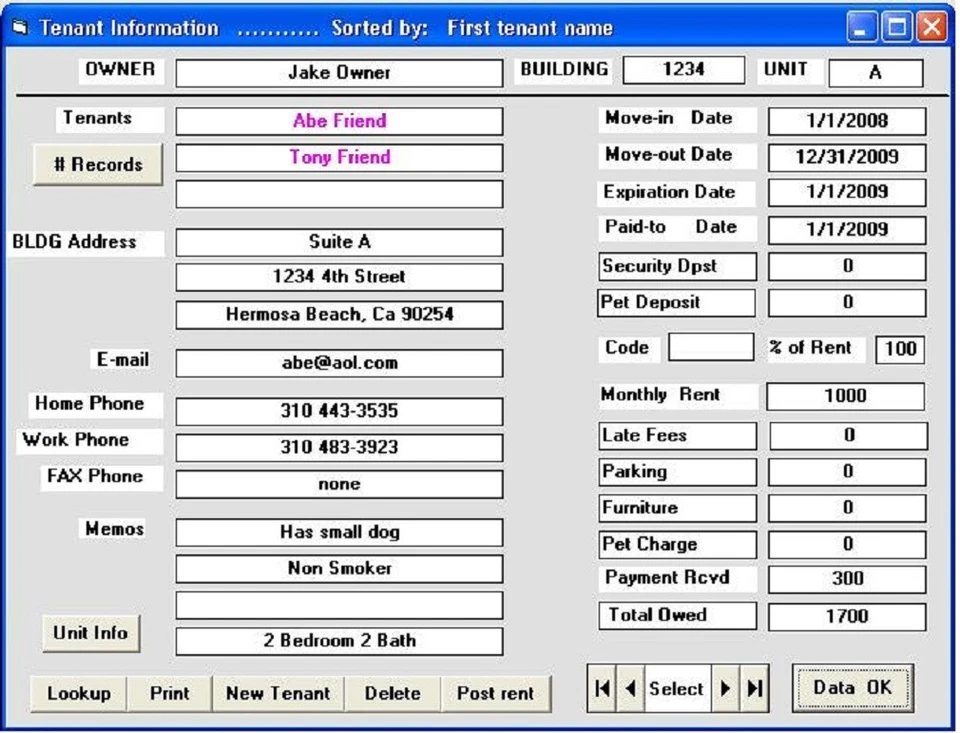Viewport: 960px width, 733px height.
Task: Post rent for this tenant
Action: pos(497,693)
